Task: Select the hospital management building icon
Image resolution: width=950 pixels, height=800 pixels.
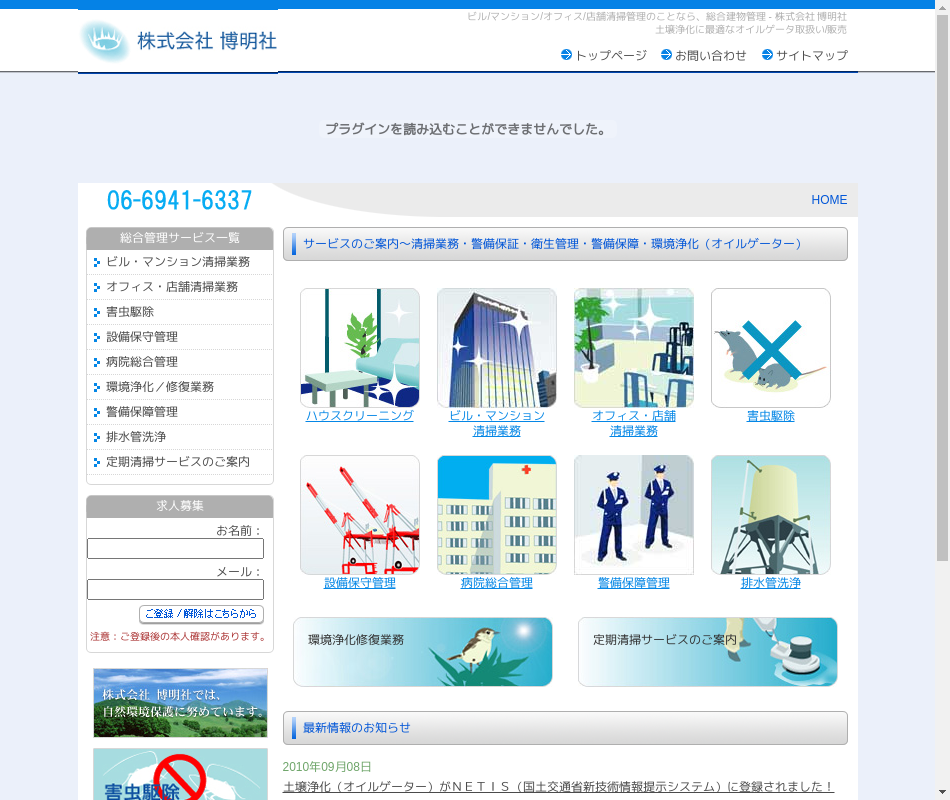Action: click(497, 515)
